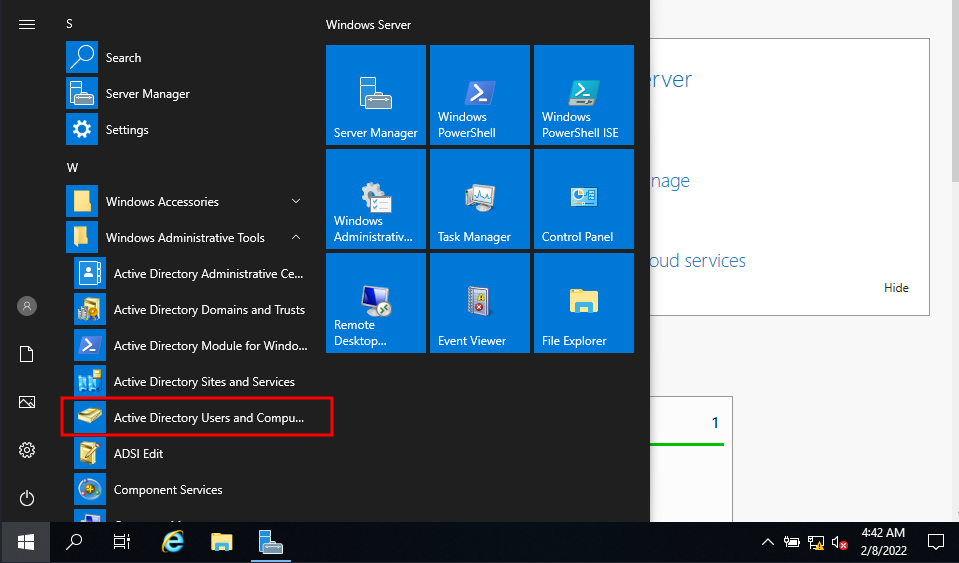Click the Hide link in Server Manager
The height and width of the screenshot is (563, 959).
tap(896, 287)
